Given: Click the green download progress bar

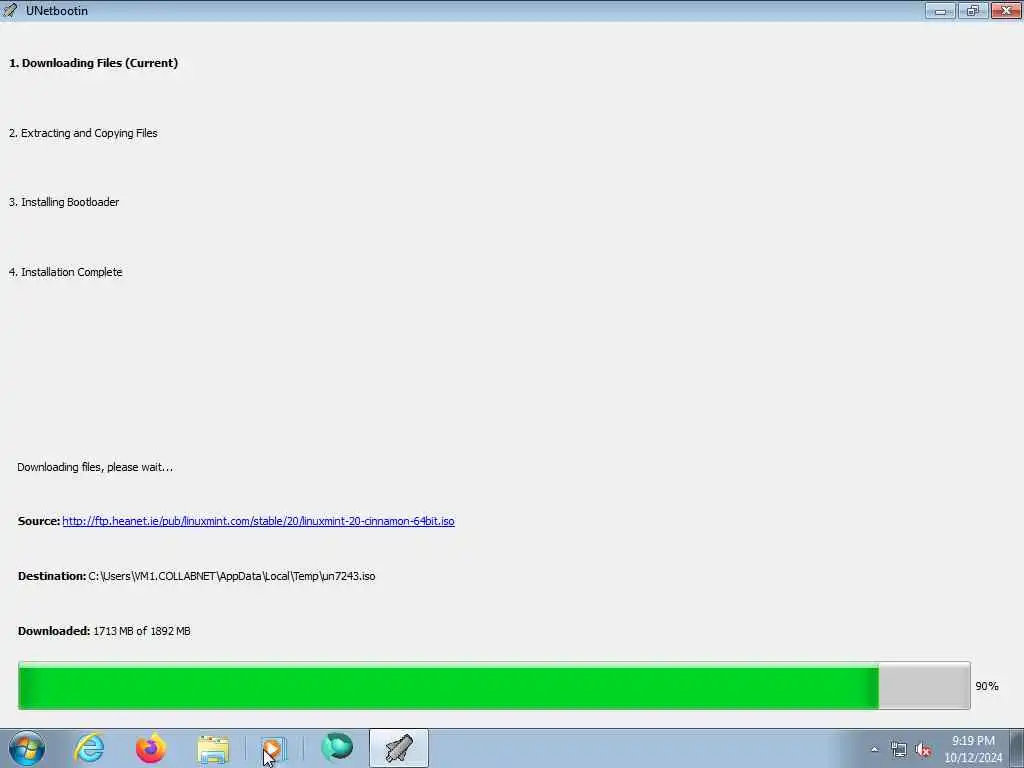Looking at the screenshot, I should (x=494, y=686).
